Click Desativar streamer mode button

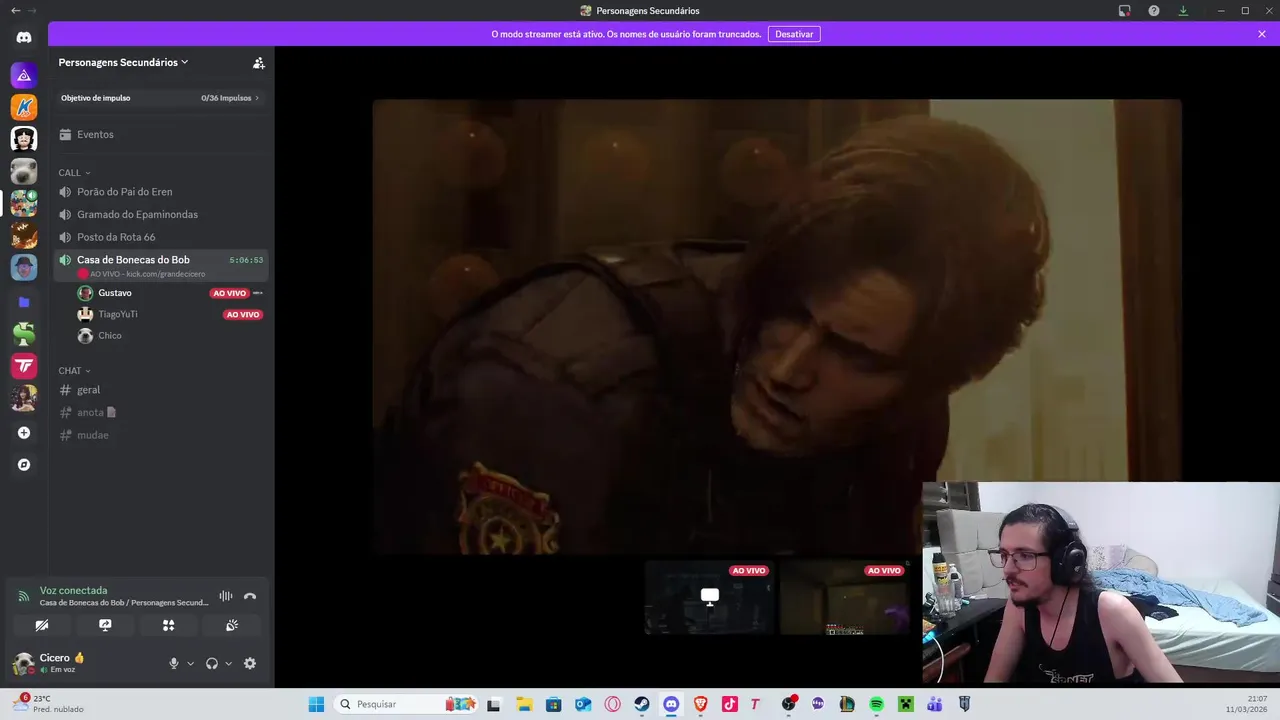point(794,34)
